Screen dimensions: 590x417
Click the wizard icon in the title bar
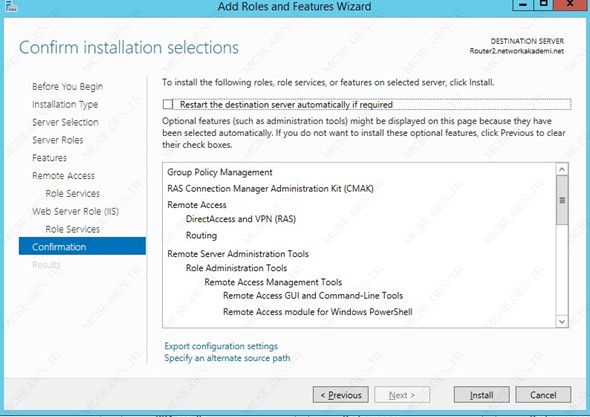(12, 6)
